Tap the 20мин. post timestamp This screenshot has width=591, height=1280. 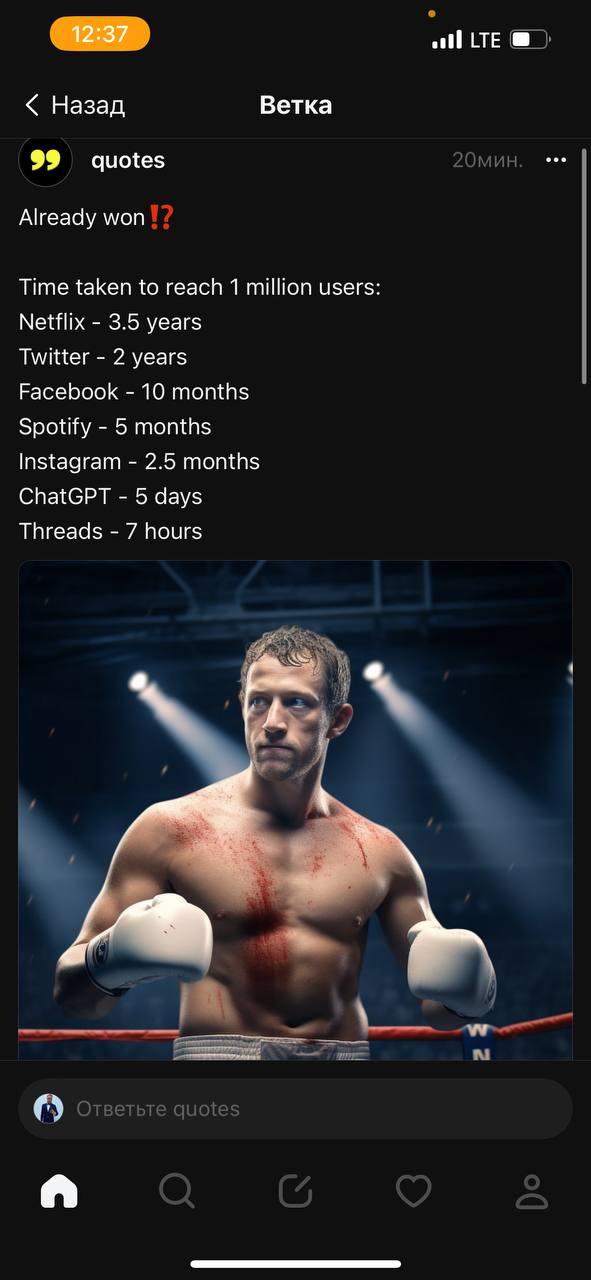(487, 160)
